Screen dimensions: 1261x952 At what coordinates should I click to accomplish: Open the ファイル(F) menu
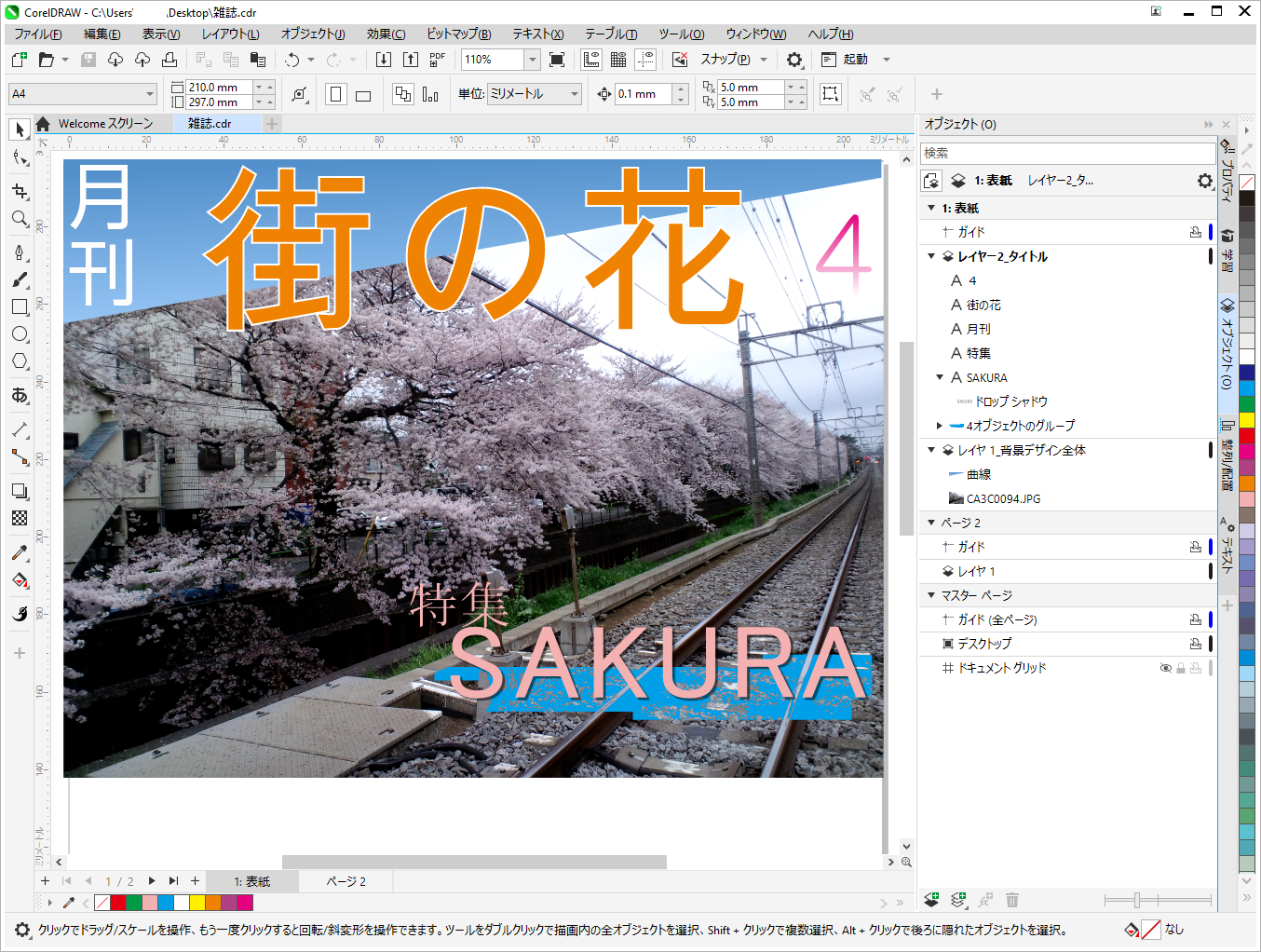coord(38,34)
